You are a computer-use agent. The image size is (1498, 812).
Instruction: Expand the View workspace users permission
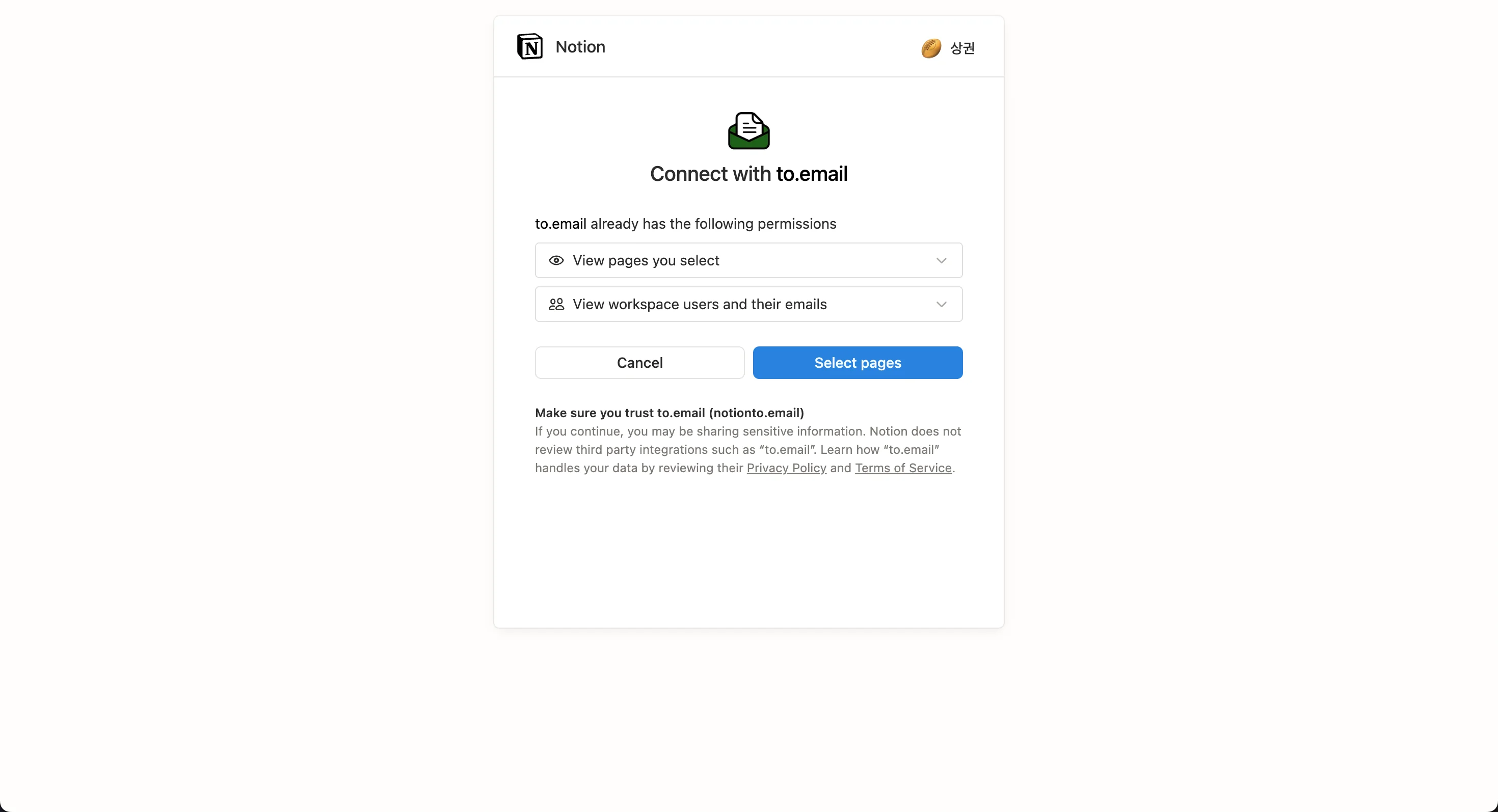[x=942, y=304]
